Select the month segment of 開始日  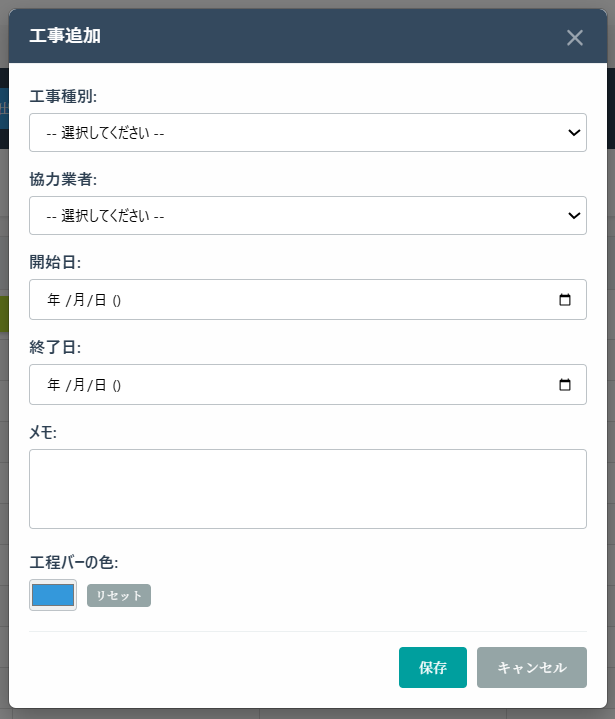pos(78,300)
